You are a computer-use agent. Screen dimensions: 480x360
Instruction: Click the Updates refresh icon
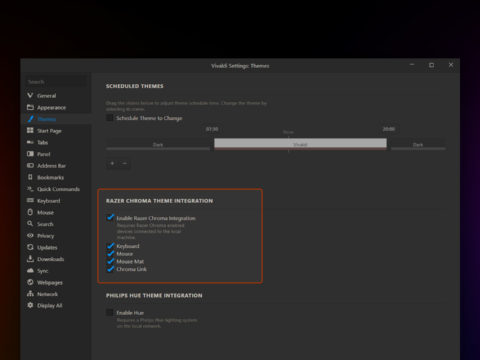30,247
